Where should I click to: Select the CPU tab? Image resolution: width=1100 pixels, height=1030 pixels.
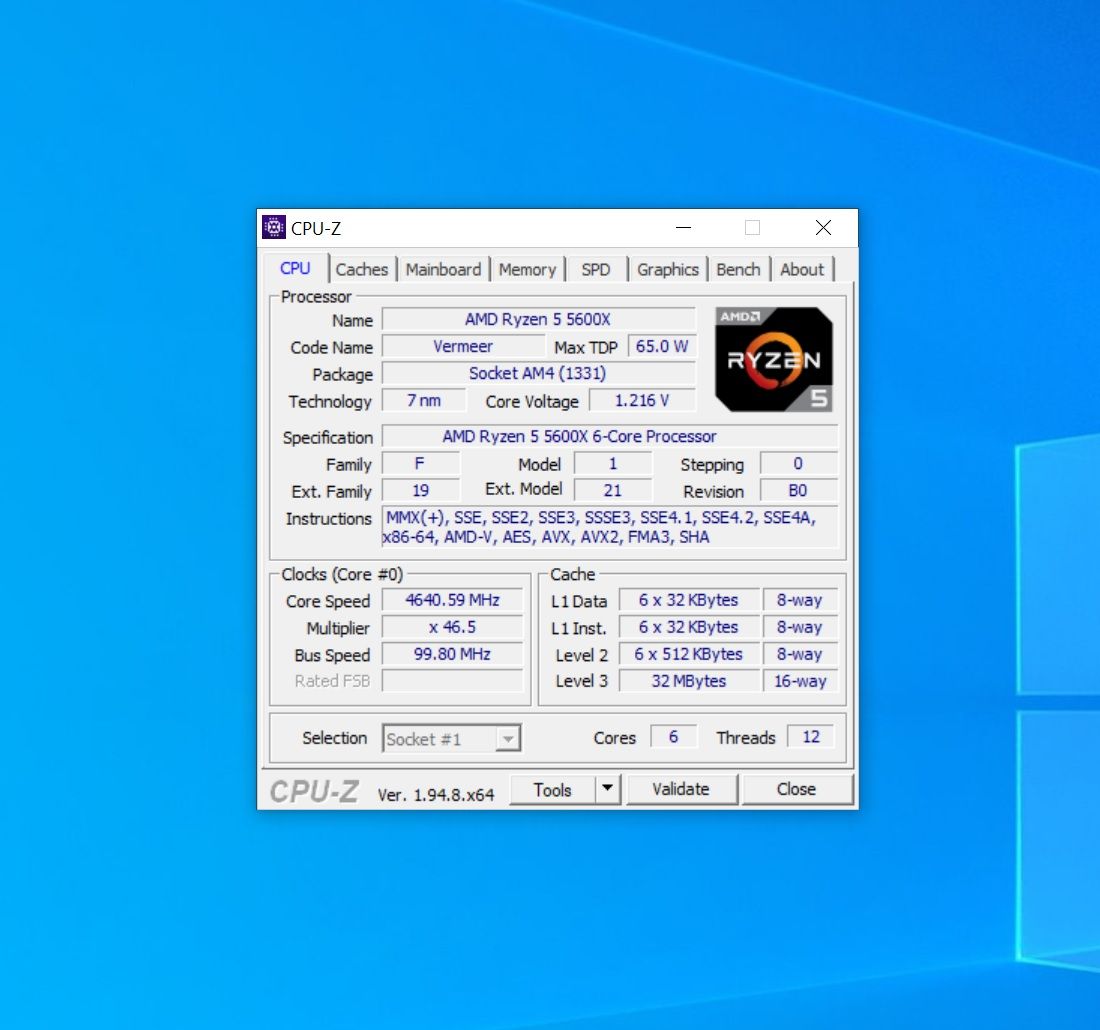[x=295, y=268]
